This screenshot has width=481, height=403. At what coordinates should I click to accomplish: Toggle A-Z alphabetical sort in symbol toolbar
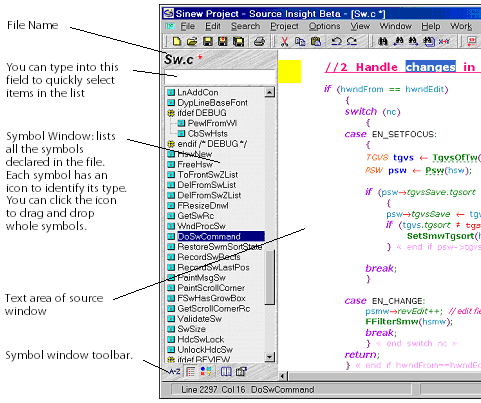pos(174,371)
